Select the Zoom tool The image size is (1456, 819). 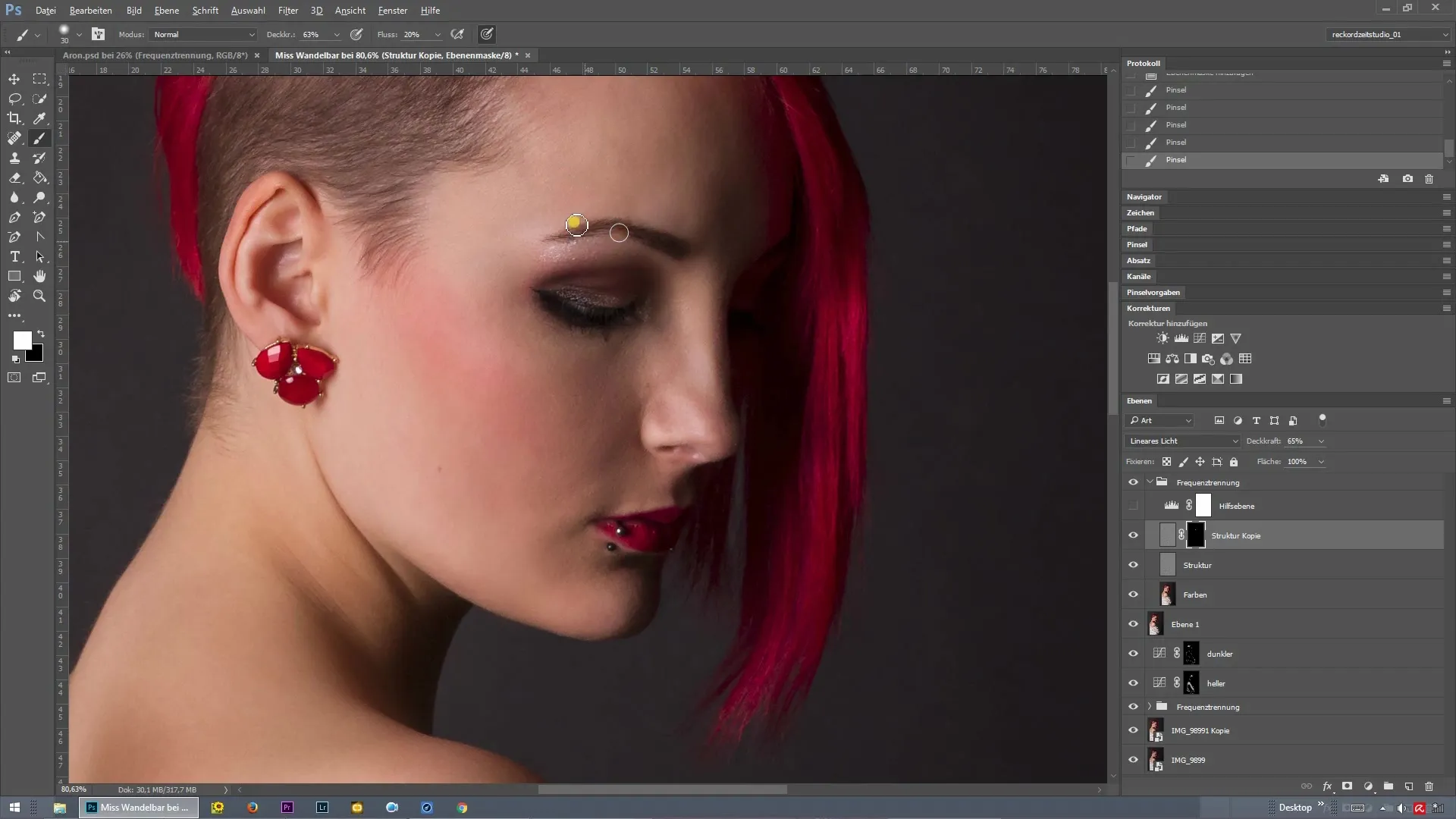(x=39, y=296)
